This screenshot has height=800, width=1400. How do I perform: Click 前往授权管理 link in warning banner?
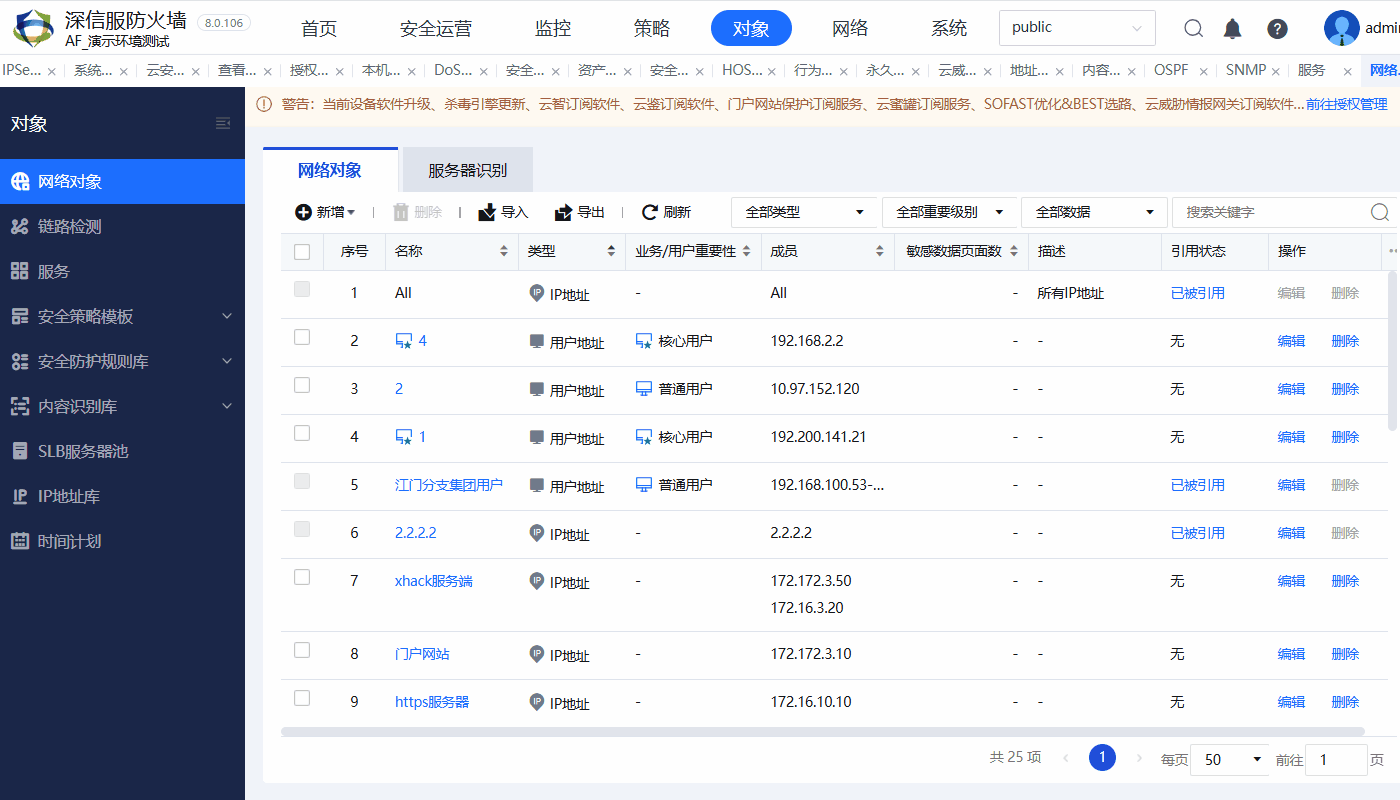[x=1346, y=104]
